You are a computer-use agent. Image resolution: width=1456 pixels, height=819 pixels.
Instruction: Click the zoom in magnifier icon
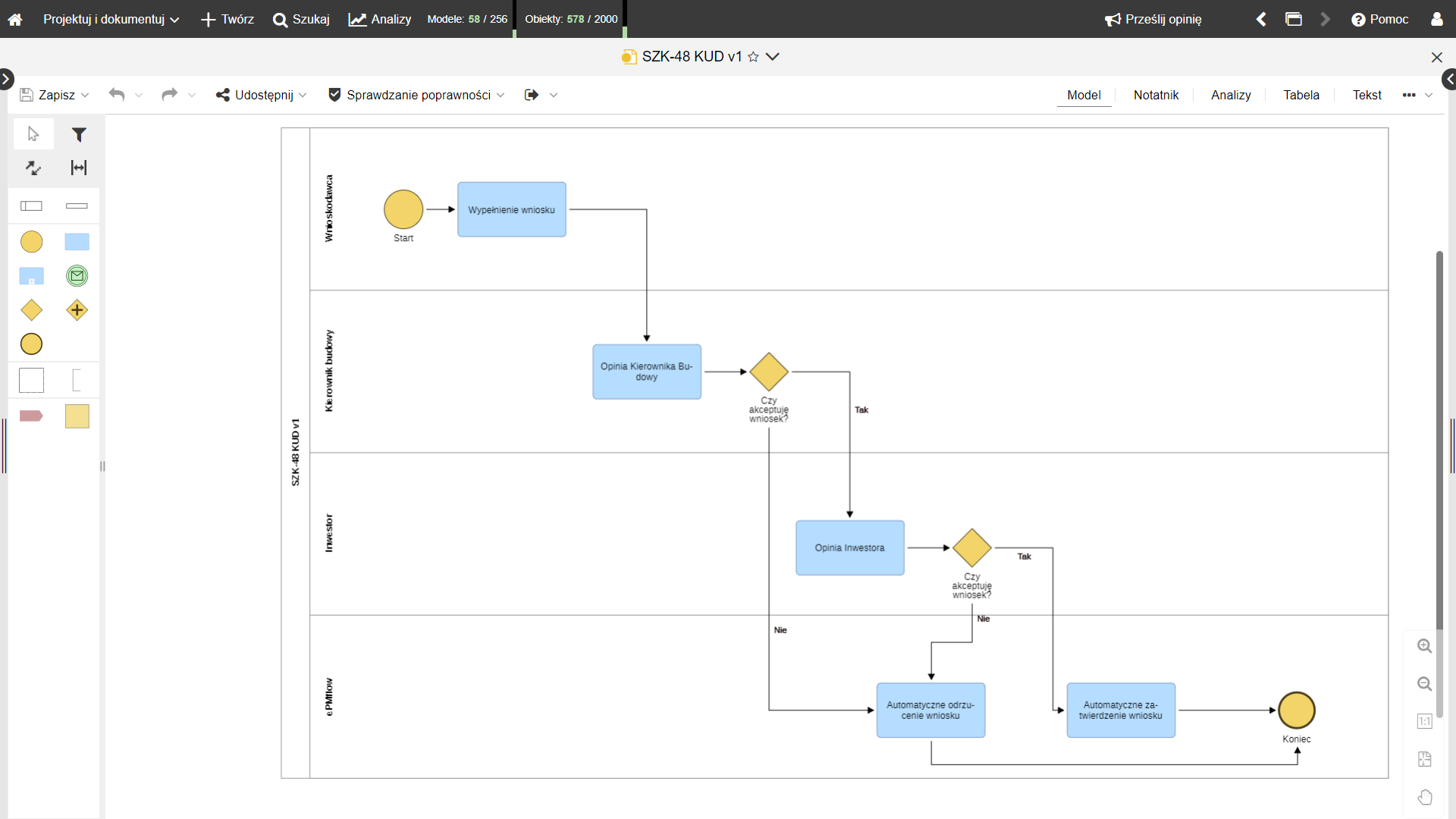coord(1425,646)
